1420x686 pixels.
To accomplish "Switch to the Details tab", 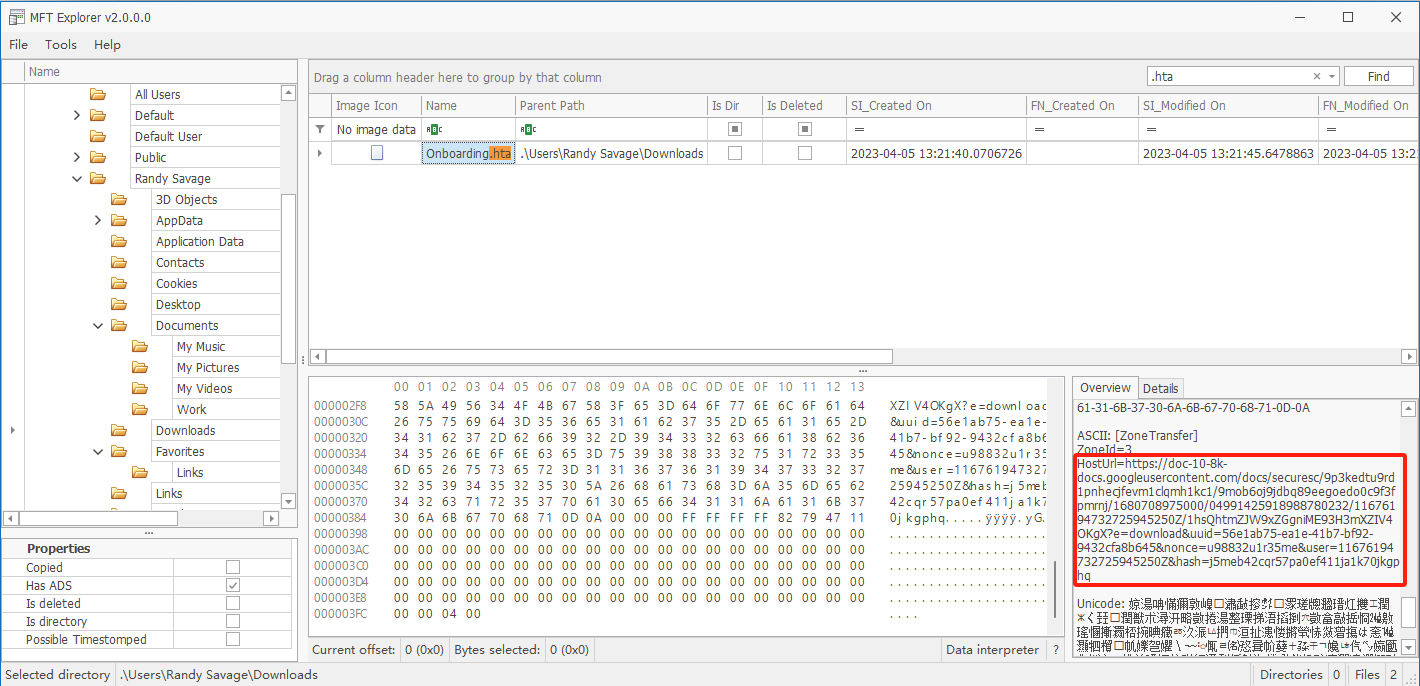I will [x=1160, y=388].
